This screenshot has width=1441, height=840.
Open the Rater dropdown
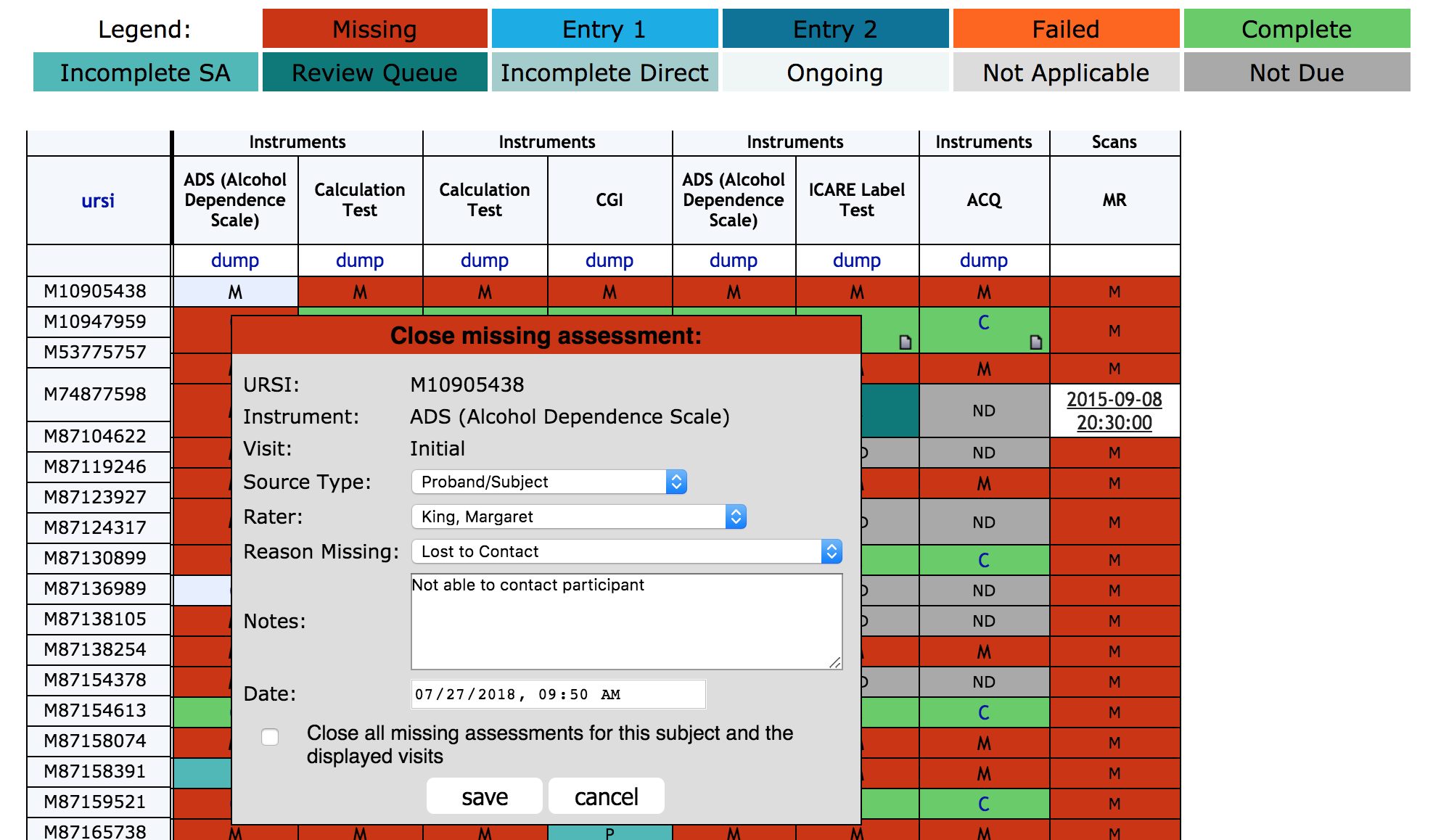point(579,516)
